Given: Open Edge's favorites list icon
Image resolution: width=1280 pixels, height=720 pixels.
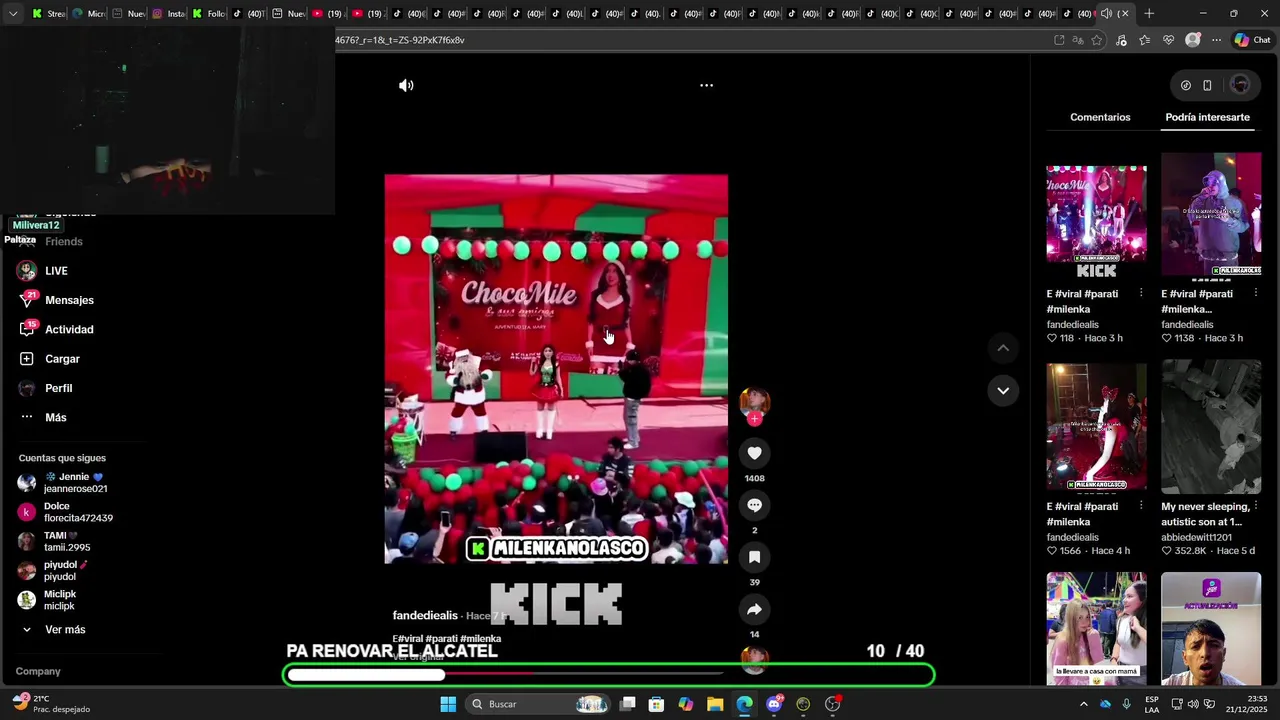Looking at the screenshot, I should click(1144, 40).
